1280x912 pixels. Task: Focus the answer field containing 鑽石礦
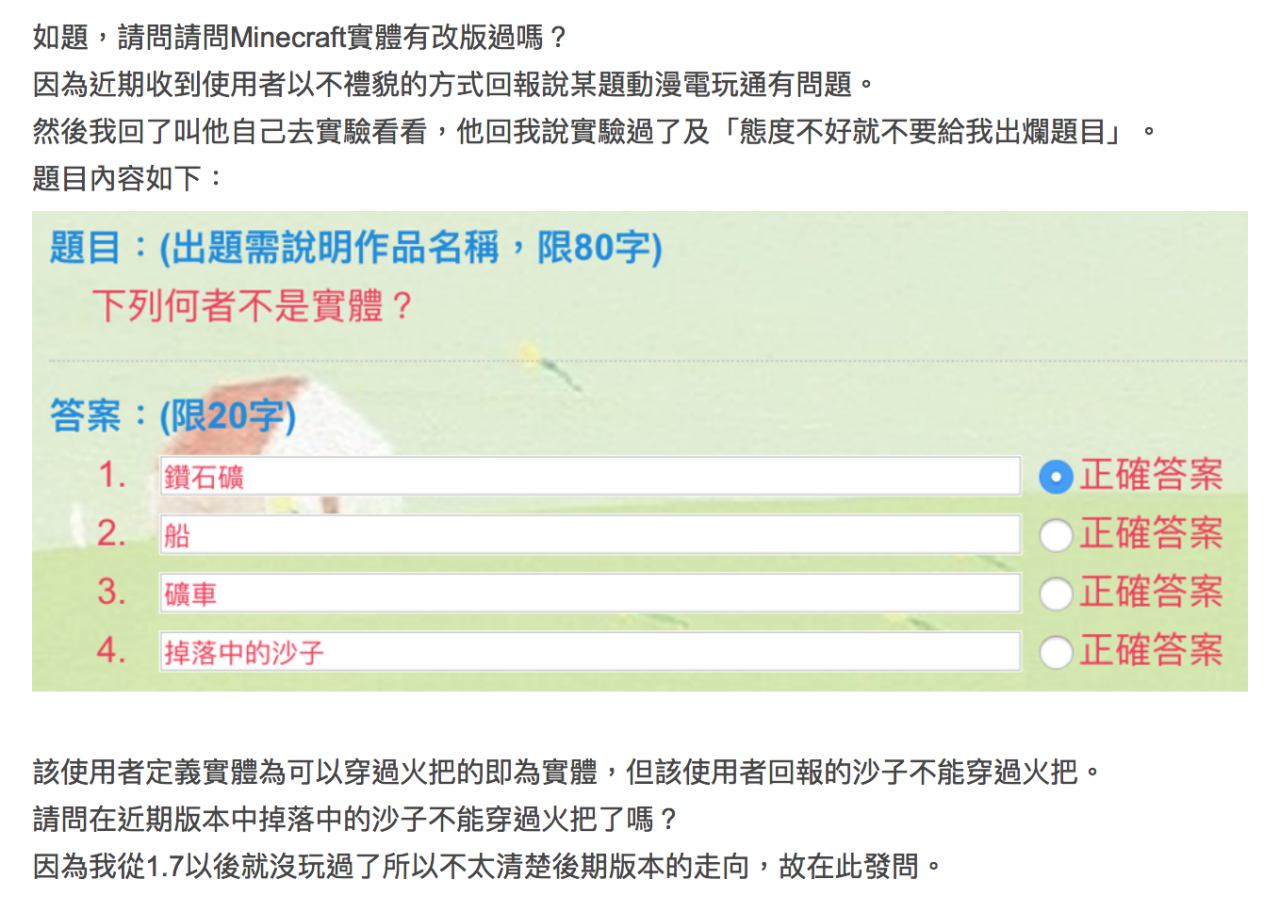589,477
